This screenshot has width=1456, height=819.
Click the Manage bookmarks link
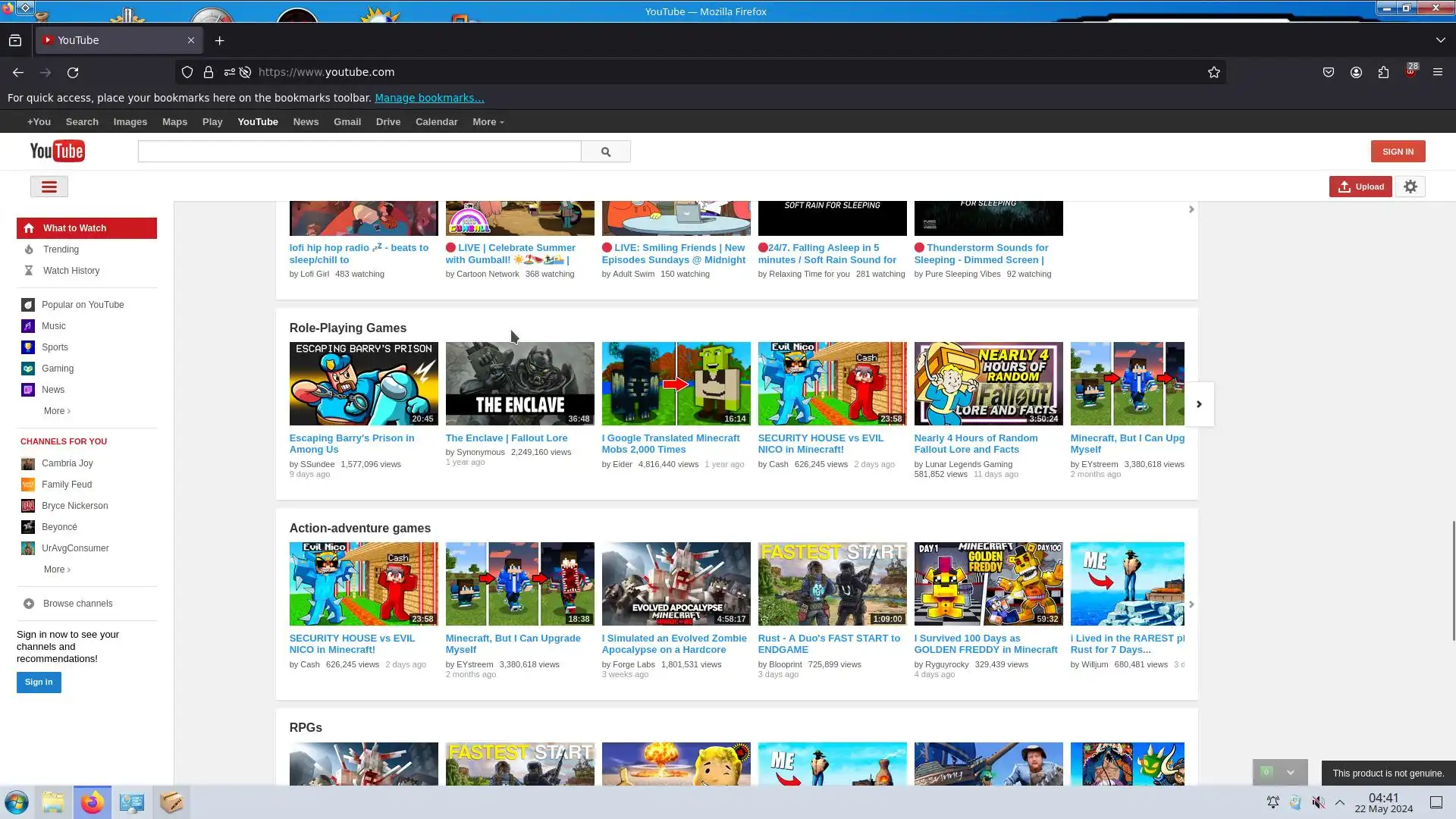click(428, 98)
